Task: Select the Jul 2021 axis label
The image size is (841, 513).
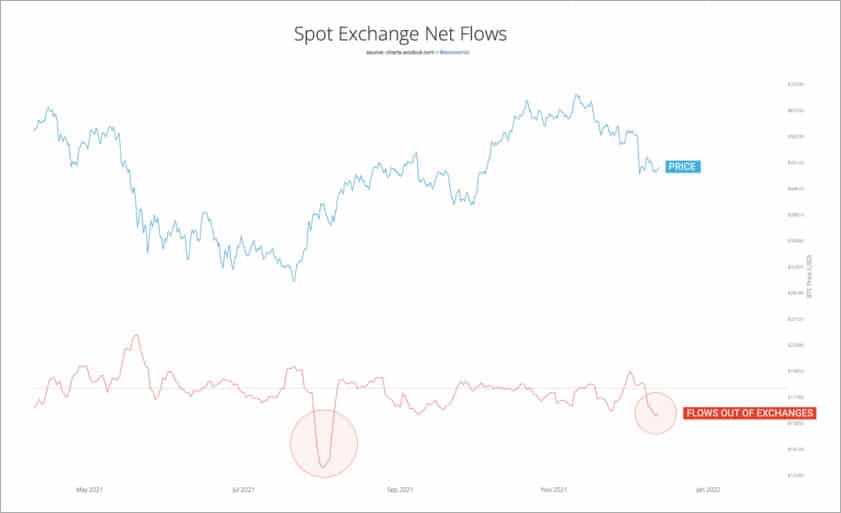Action: 244,489
